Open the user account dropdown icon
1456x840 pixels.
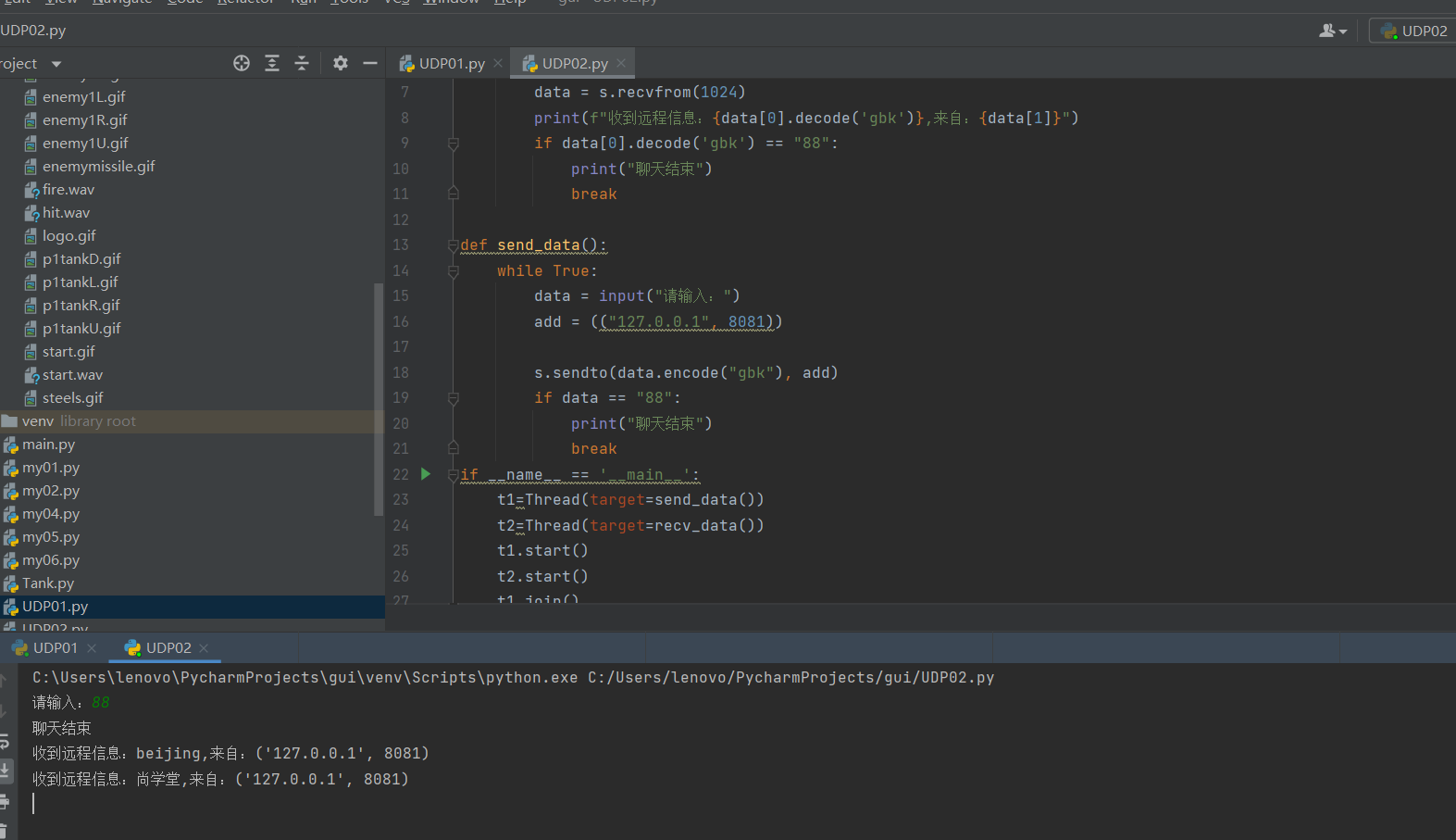click(x=1333, y=31)
